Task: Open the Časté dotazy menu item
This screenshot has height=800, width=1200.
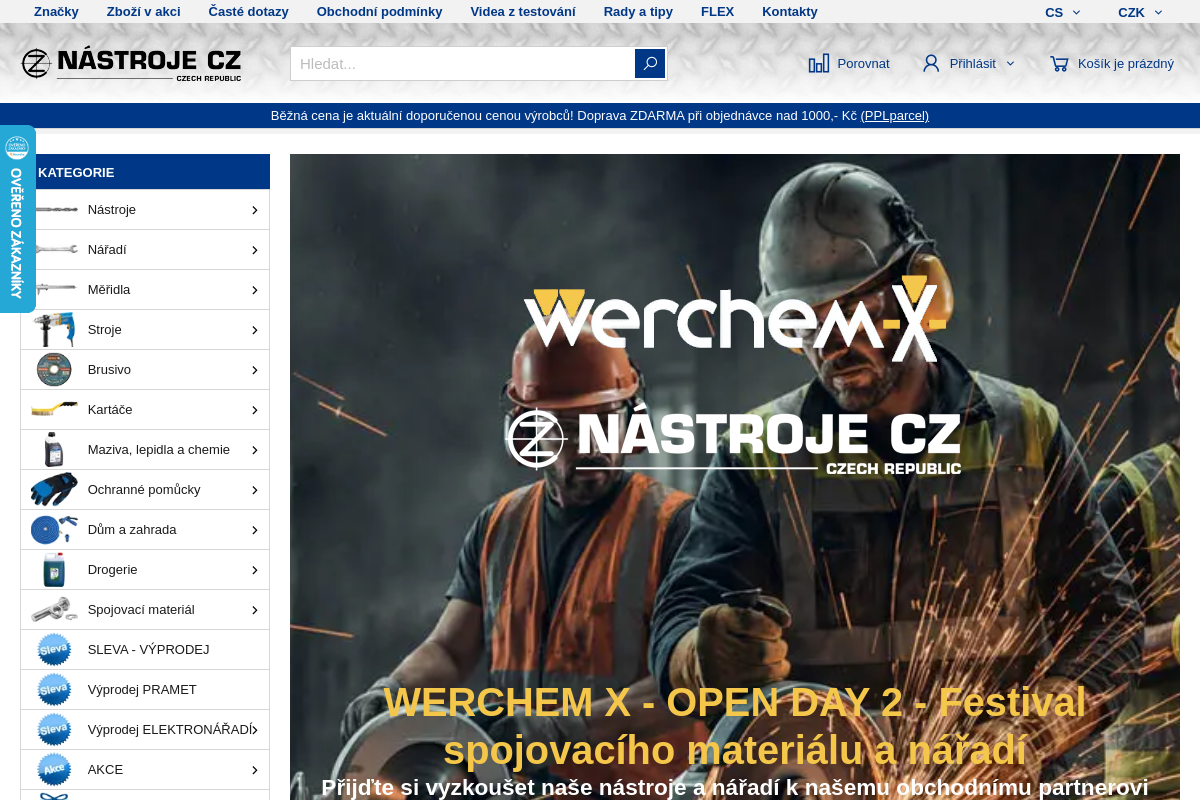Action: coord(249,12)
